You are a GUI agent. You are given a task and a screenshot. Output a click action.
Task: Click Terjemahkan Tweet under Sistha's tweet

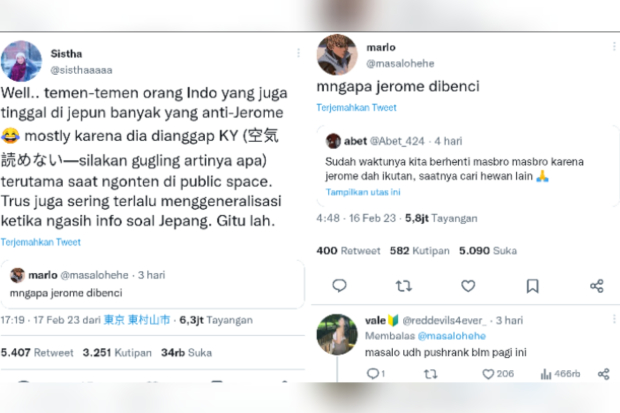41,242
